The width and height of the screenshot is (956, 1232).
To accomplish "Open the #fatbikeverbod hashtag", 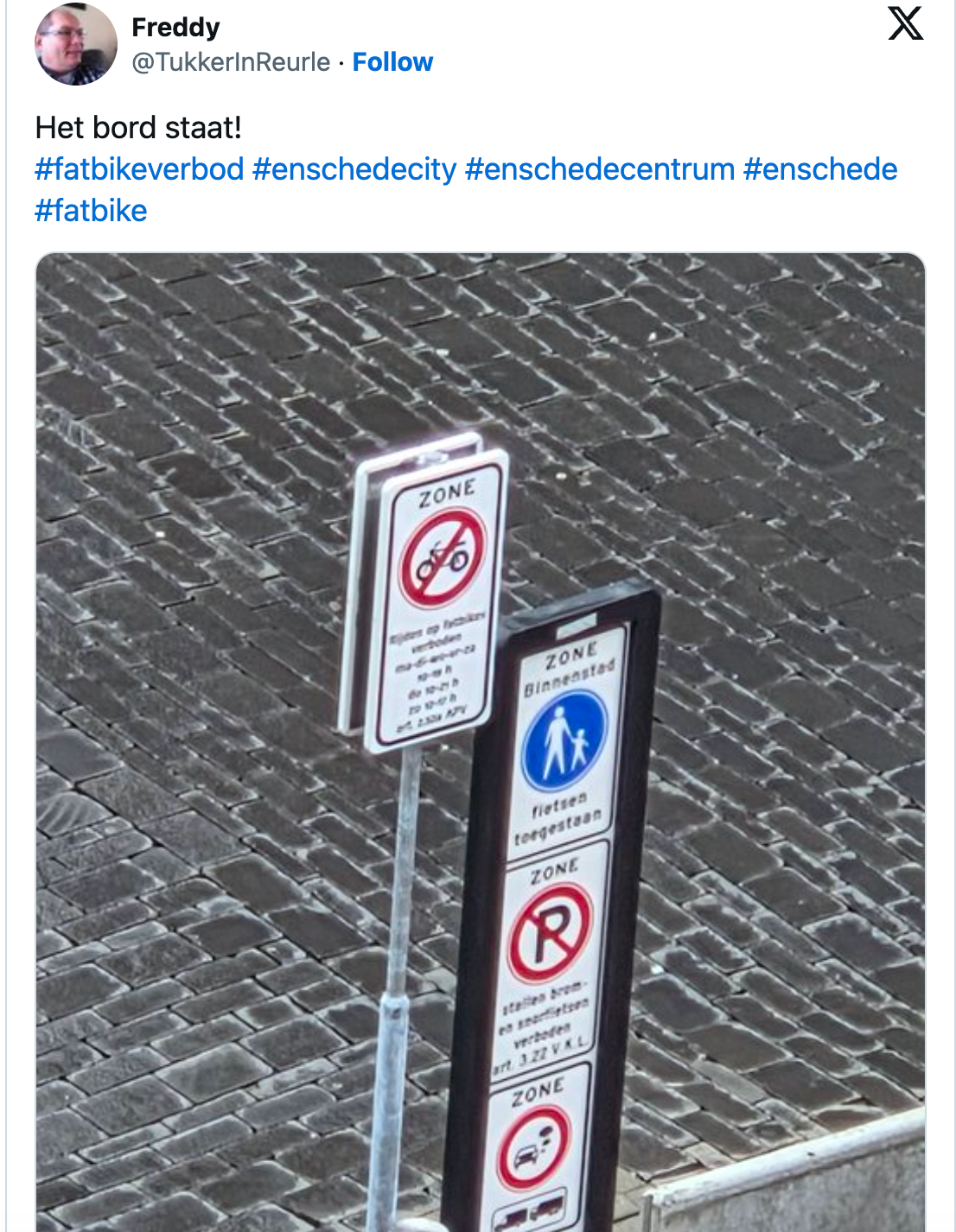I will pyautogui.click(x=139, y=169).
